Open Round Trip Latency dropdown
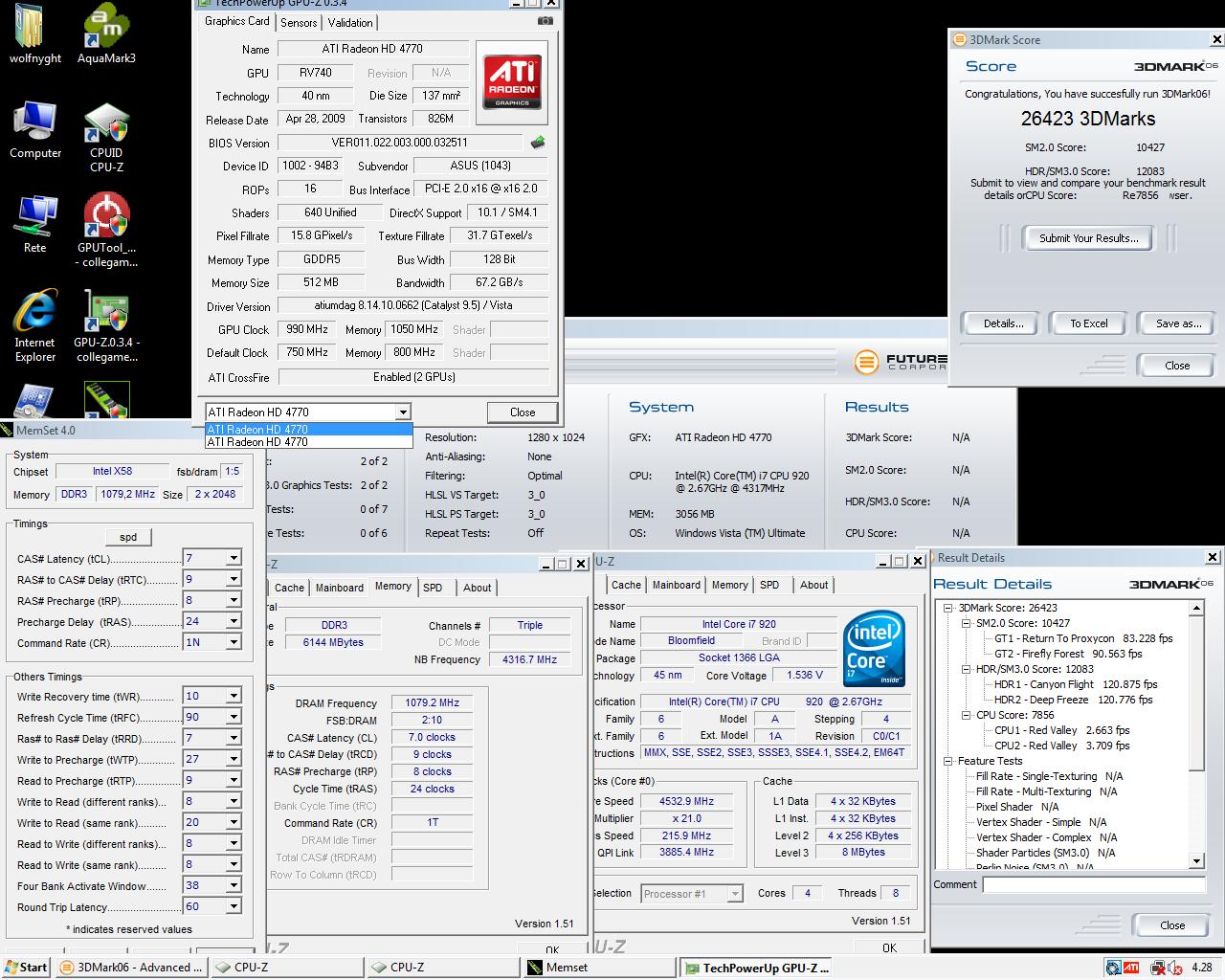 (x=233, y=906)
